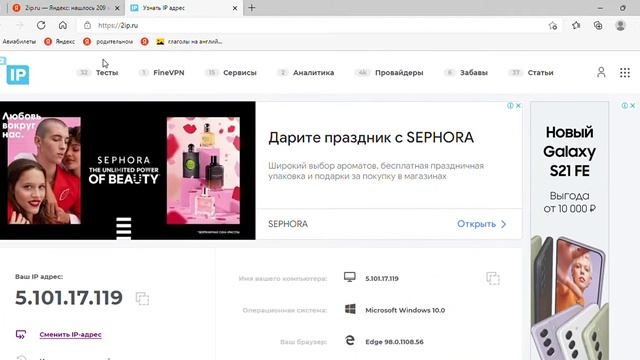The height and width of the screenshot is (360, 640).
Task: Click the Edge browser icon in browser row
Action: click(x=350, y=340)
